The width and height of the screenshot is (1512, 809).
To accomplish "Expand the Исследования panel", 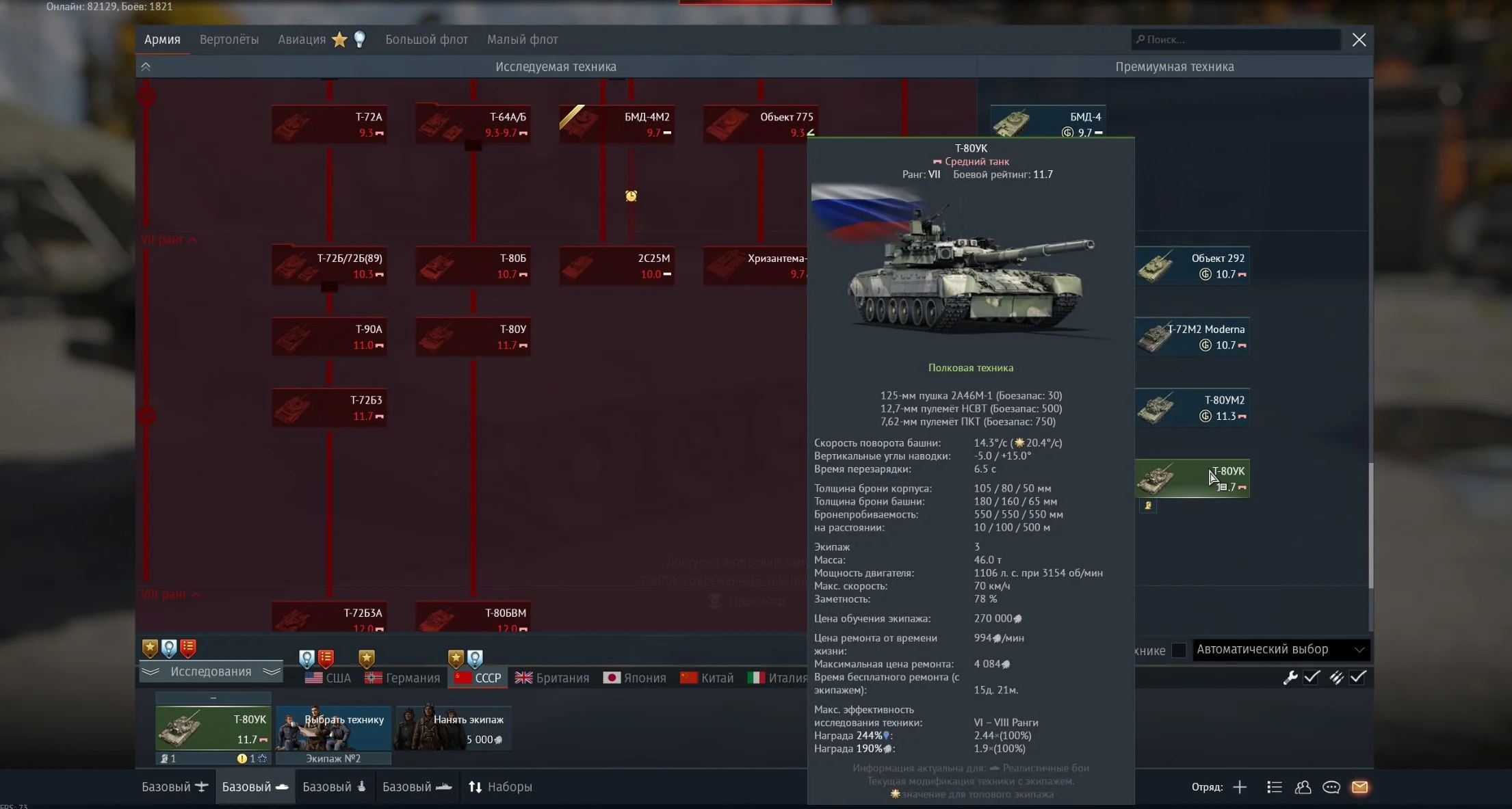I will pos(211,672).
